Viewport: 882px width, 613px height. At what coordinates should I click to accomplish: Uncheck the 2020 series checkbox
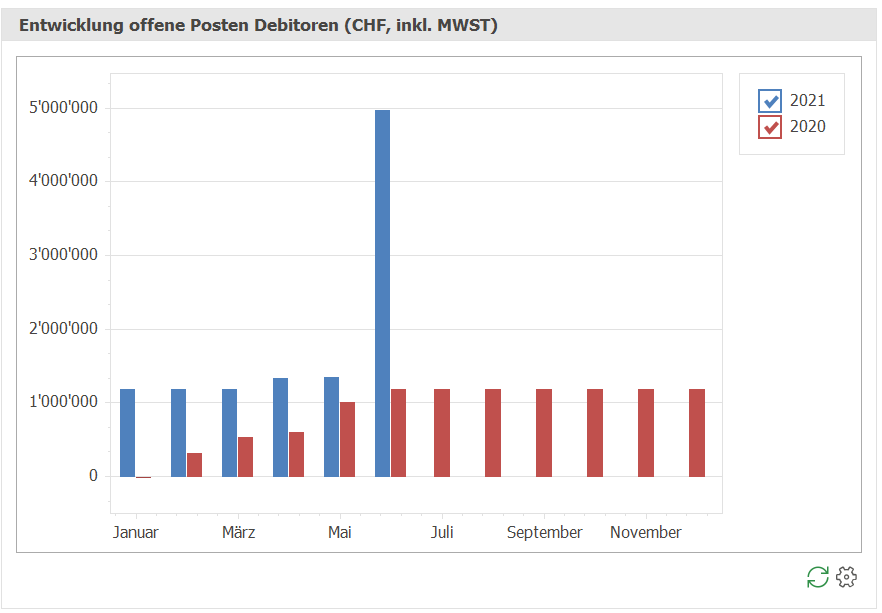[x=770, y=127]
